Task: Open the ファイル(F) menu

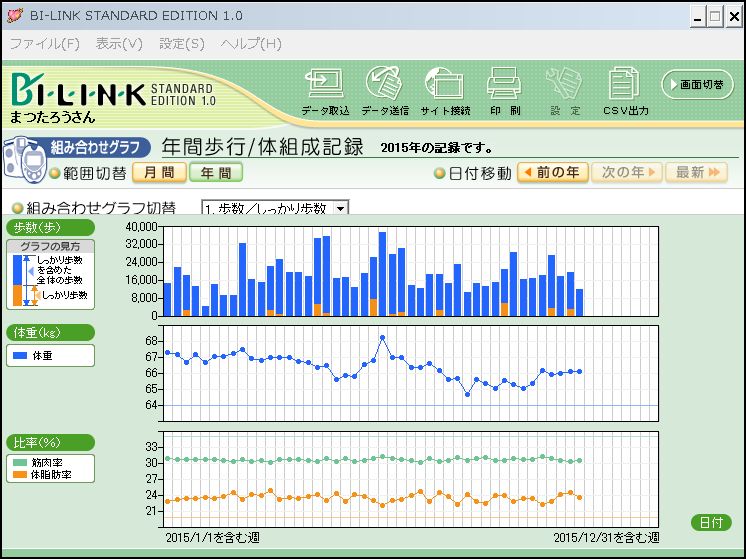Action: (44, 44)
